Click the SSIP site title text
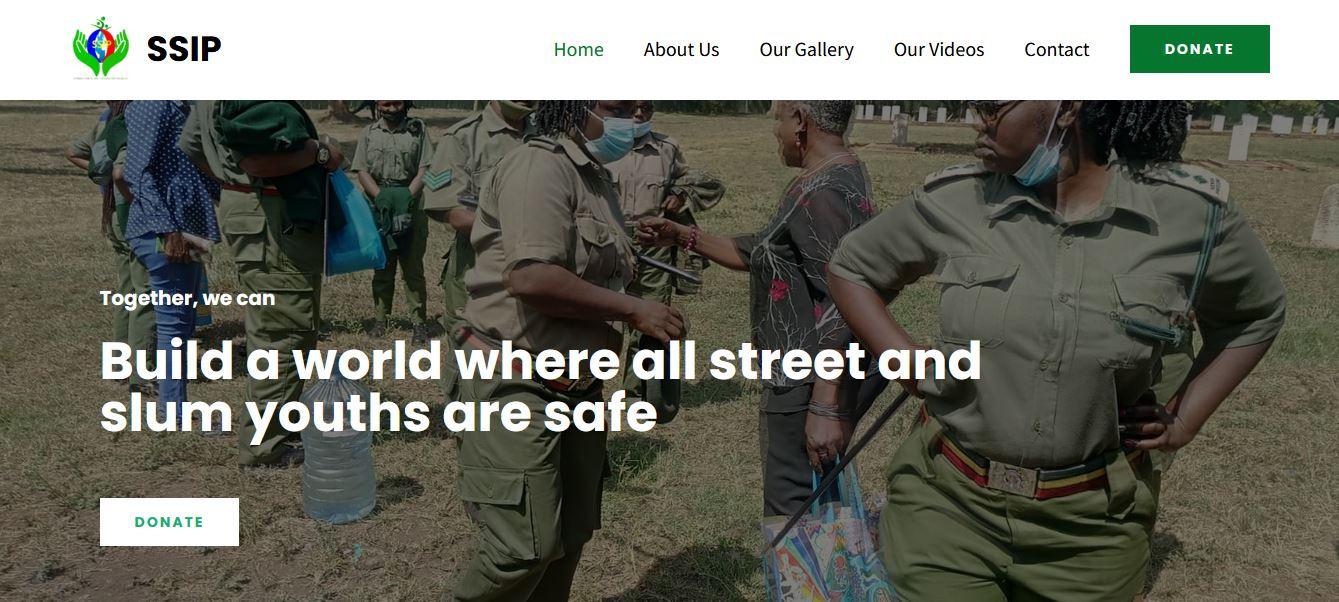Screen dimensions: 1339x602 [x=184, y=49]
